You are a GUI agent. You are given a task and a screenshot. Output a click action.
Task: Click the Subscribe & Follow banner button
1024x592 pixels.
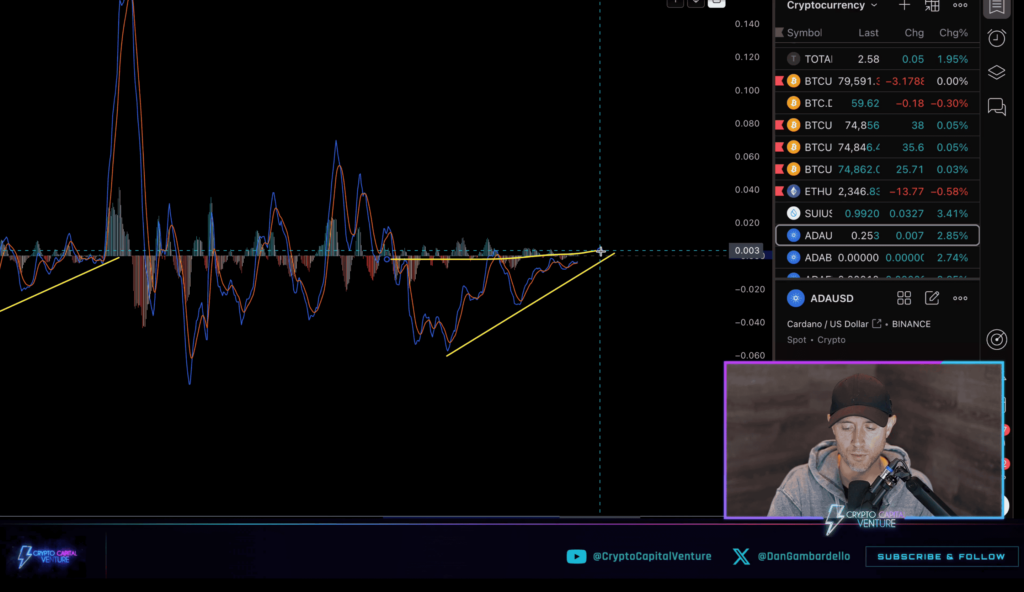941,557
